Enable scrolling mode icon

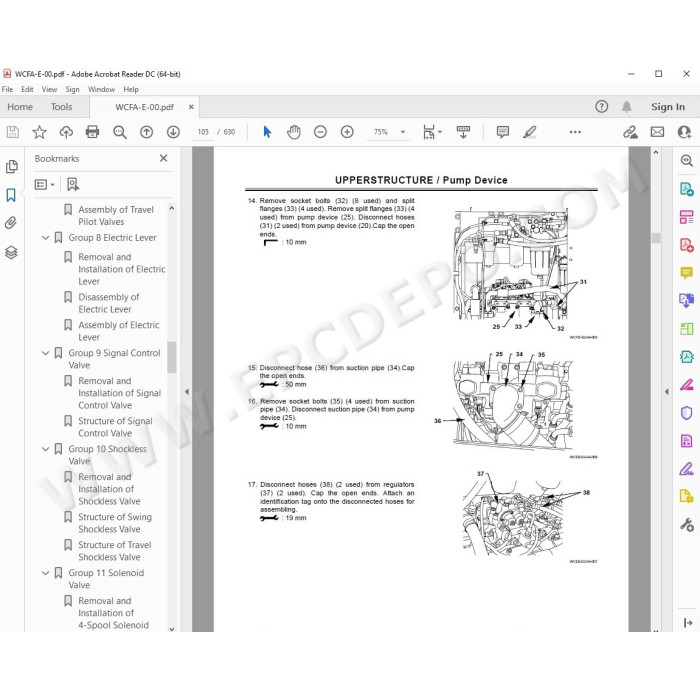point(463,132)
